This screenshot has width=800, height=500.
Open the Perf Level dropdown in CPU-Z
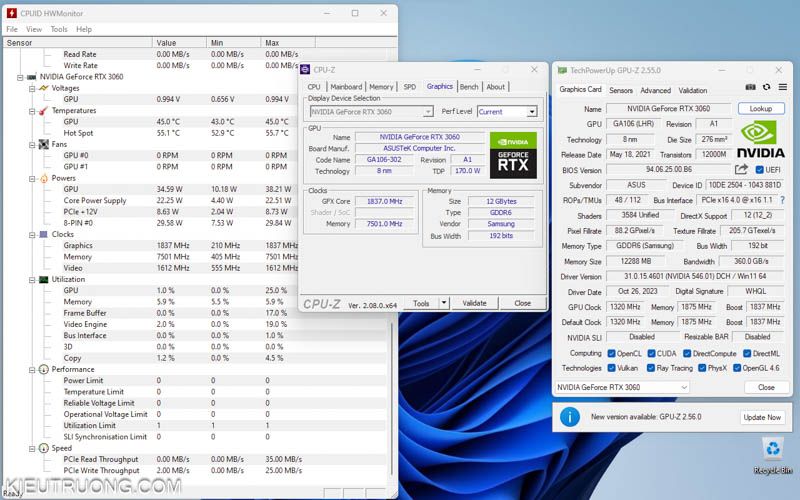[x=532, y=111]
